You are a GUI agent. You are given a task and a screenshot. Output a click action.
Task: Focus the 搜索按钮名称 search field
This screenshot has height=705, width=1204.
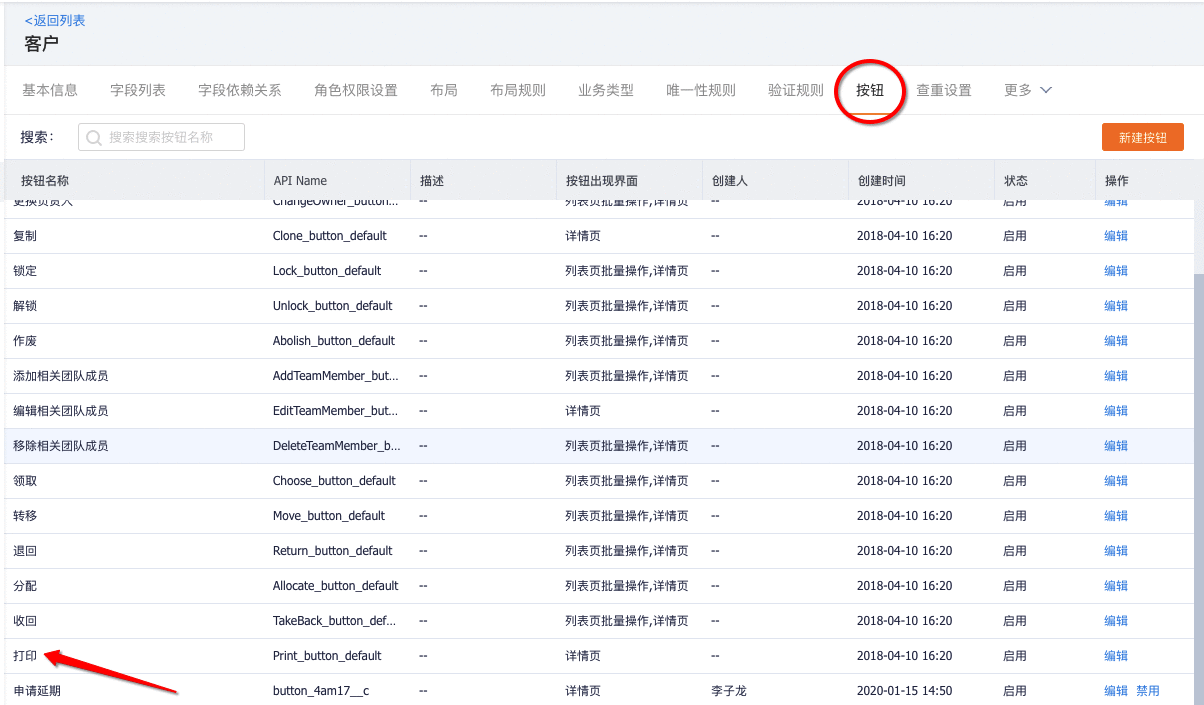point(161,138)
